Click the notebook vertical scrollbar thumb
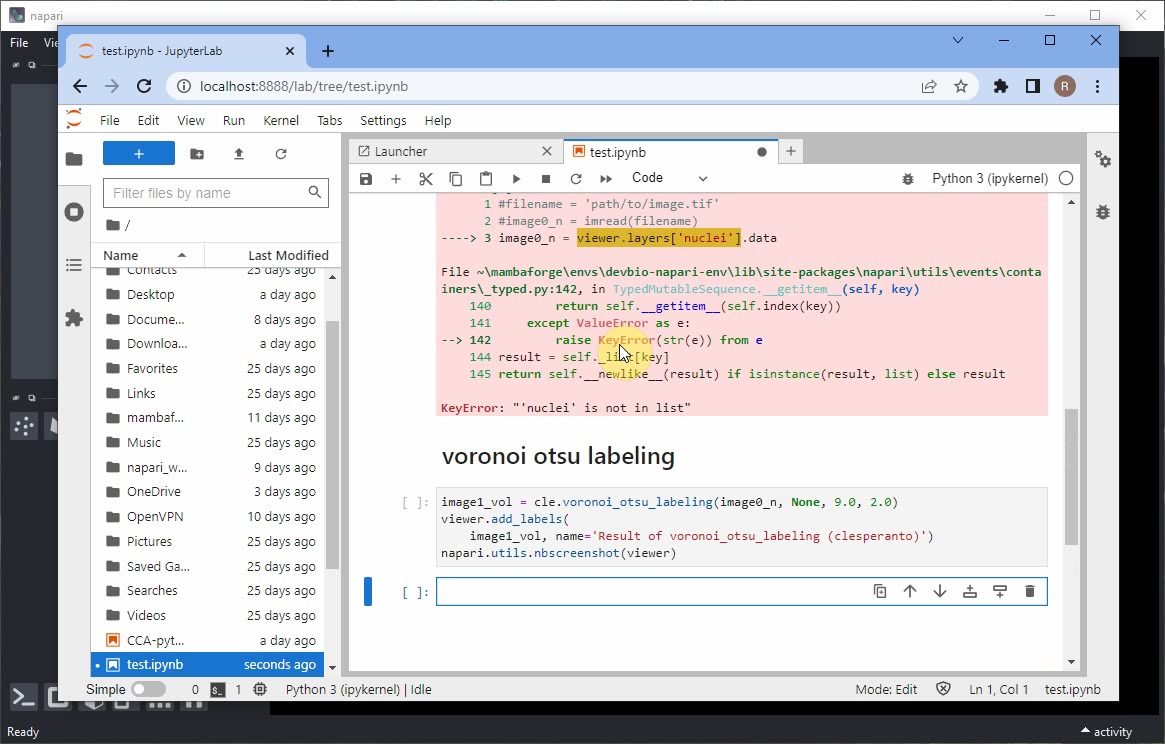Viewport: 1165px width, 744px height. [x=1071, y=475]
